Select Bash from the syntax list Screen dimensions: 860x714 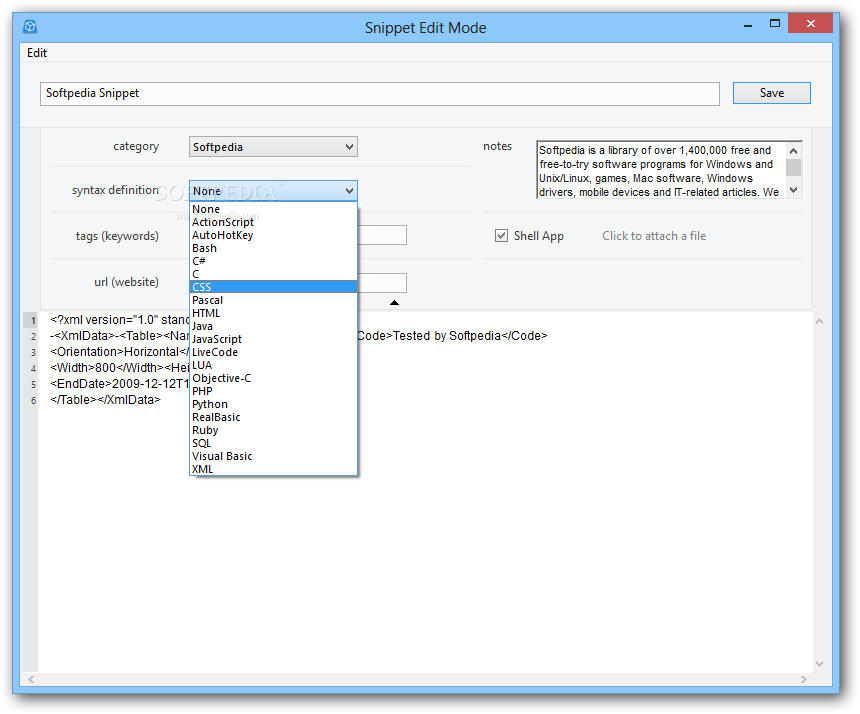point(273,248)
